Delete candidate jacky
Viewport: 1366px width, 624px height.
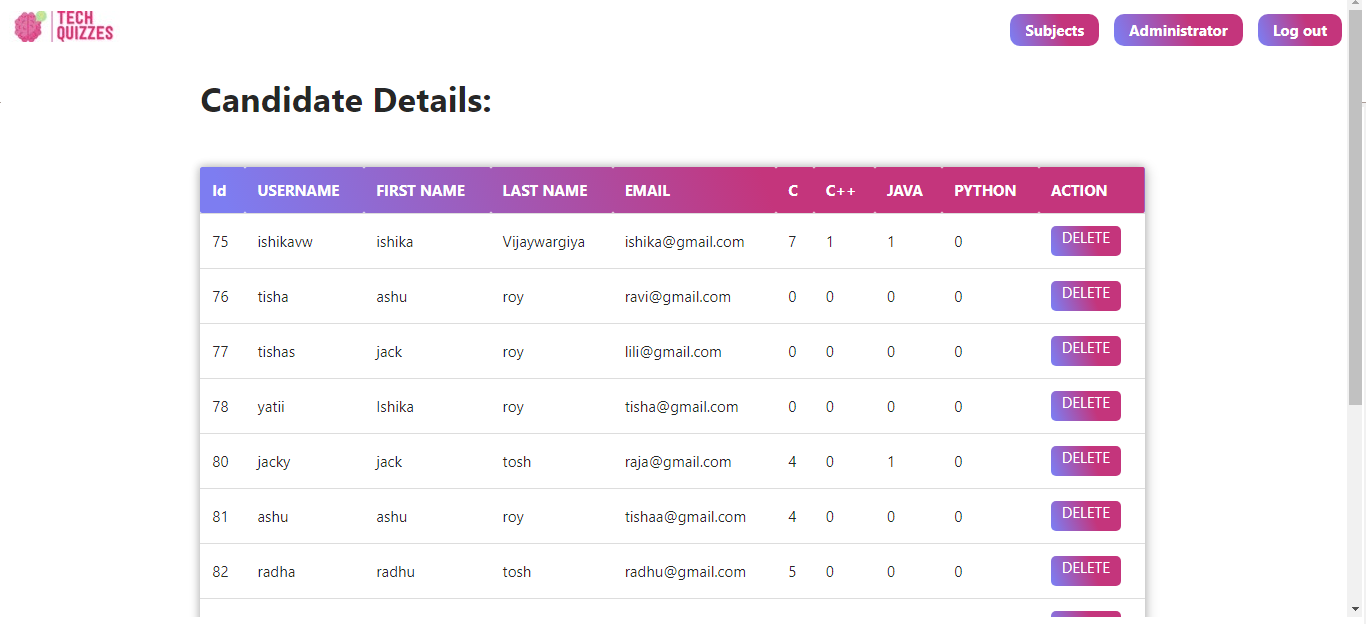coord(1085,460)
